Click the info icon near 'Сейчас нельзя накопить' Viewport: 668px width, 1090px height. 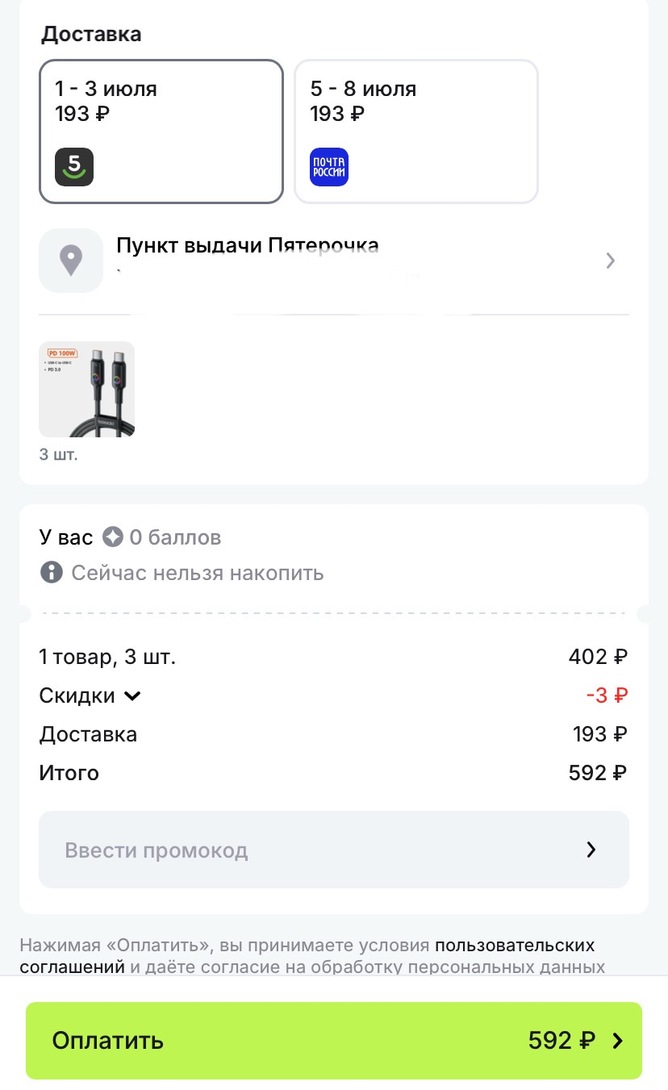click(x=51, y=573)
